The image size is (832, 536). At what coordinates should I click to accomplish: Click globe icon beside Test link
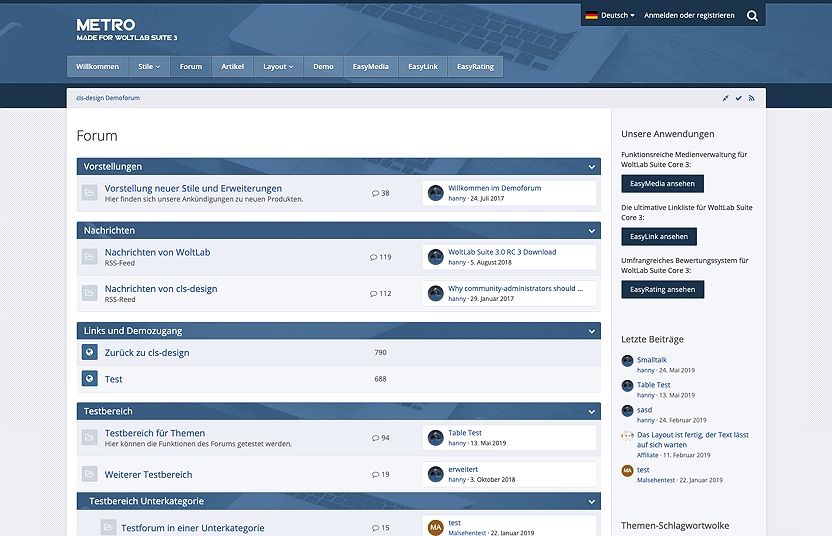[x=90, y=378]
